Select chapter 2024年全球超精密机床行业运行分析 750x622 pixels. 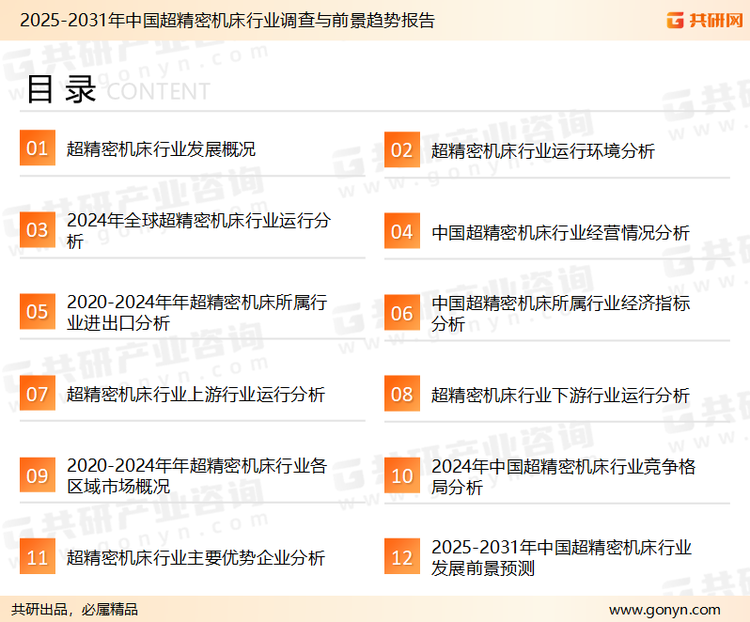click(x=199, y=231)
